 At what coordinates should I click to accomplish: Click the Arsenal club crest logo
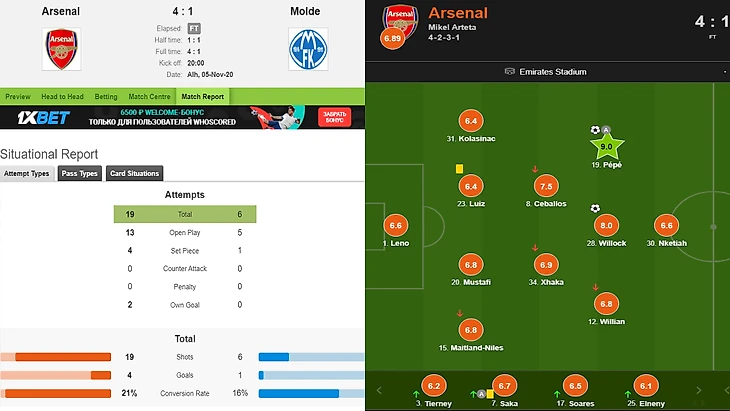coord(61,48)
